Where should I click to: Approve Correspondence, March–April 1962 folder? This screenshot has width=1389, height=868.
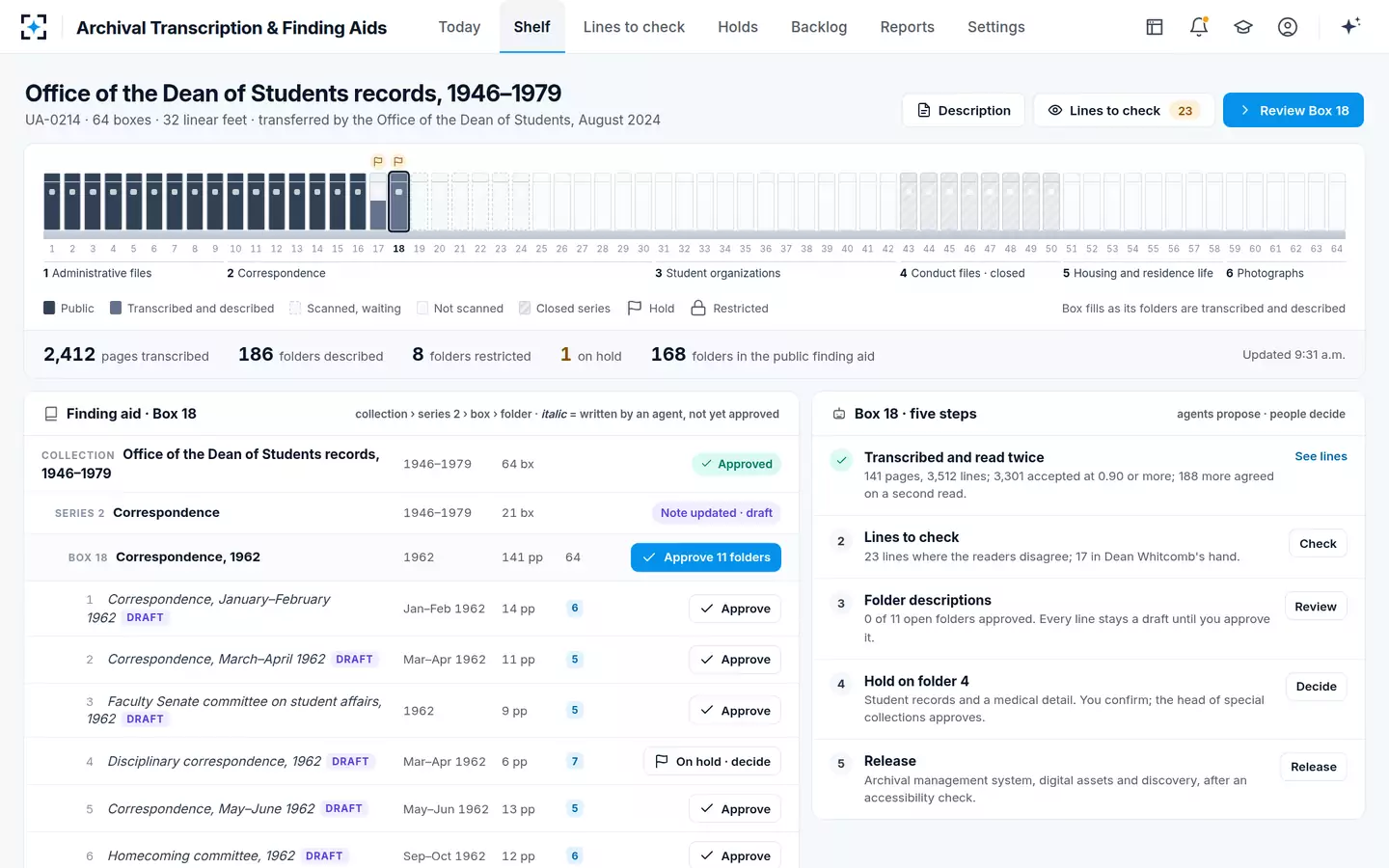(735, 660)
